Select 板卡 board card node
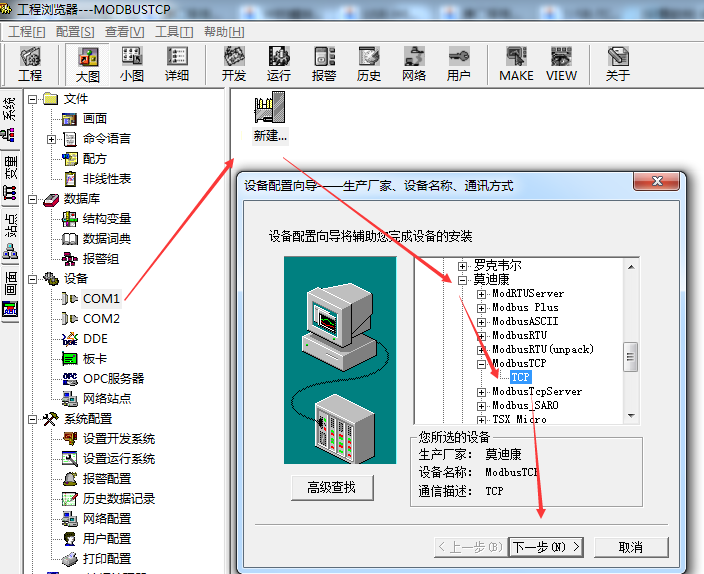 tap(95, 358)
